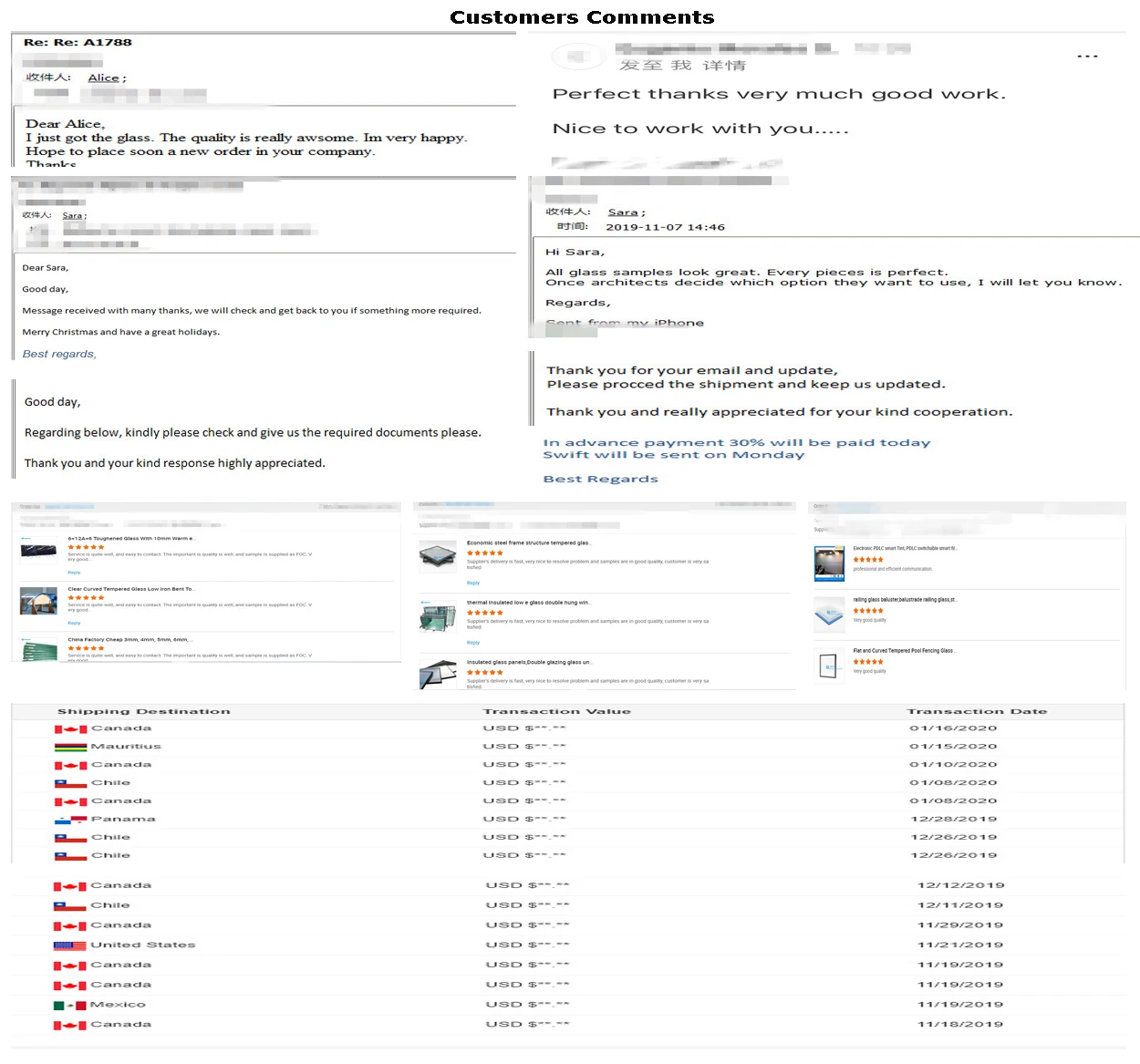This screenshot has width=1140, height=1064.
Task: Click the star rating on the railing glass review
Action: coord(867,610)
